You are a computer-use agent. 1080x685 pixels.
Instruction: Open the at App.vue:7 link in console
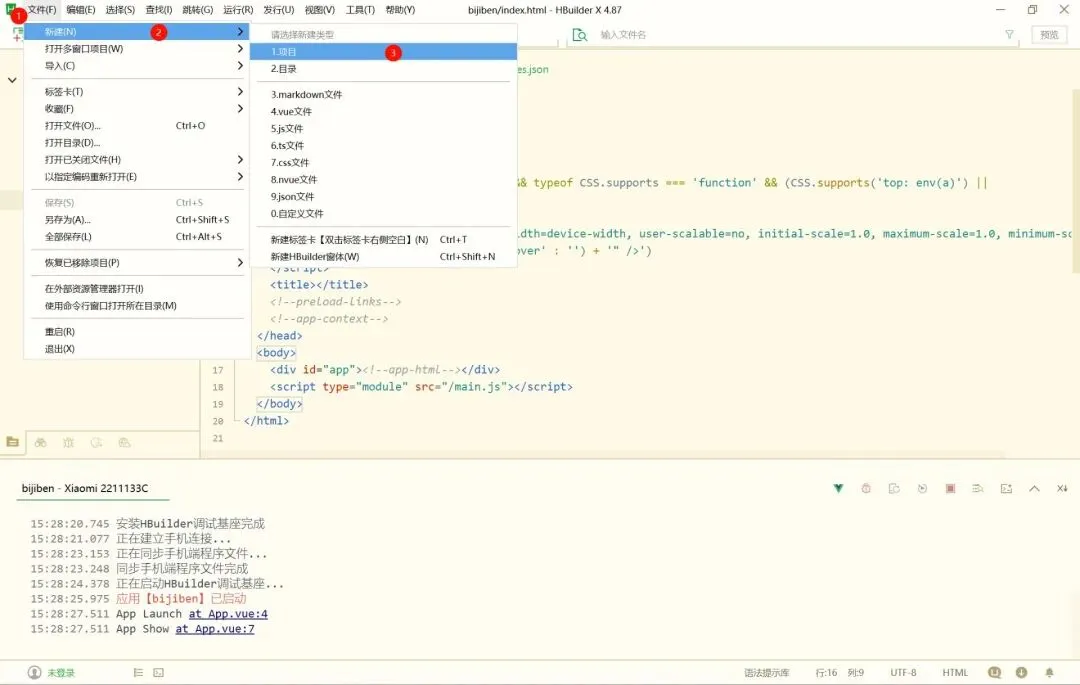pos(215,629)
